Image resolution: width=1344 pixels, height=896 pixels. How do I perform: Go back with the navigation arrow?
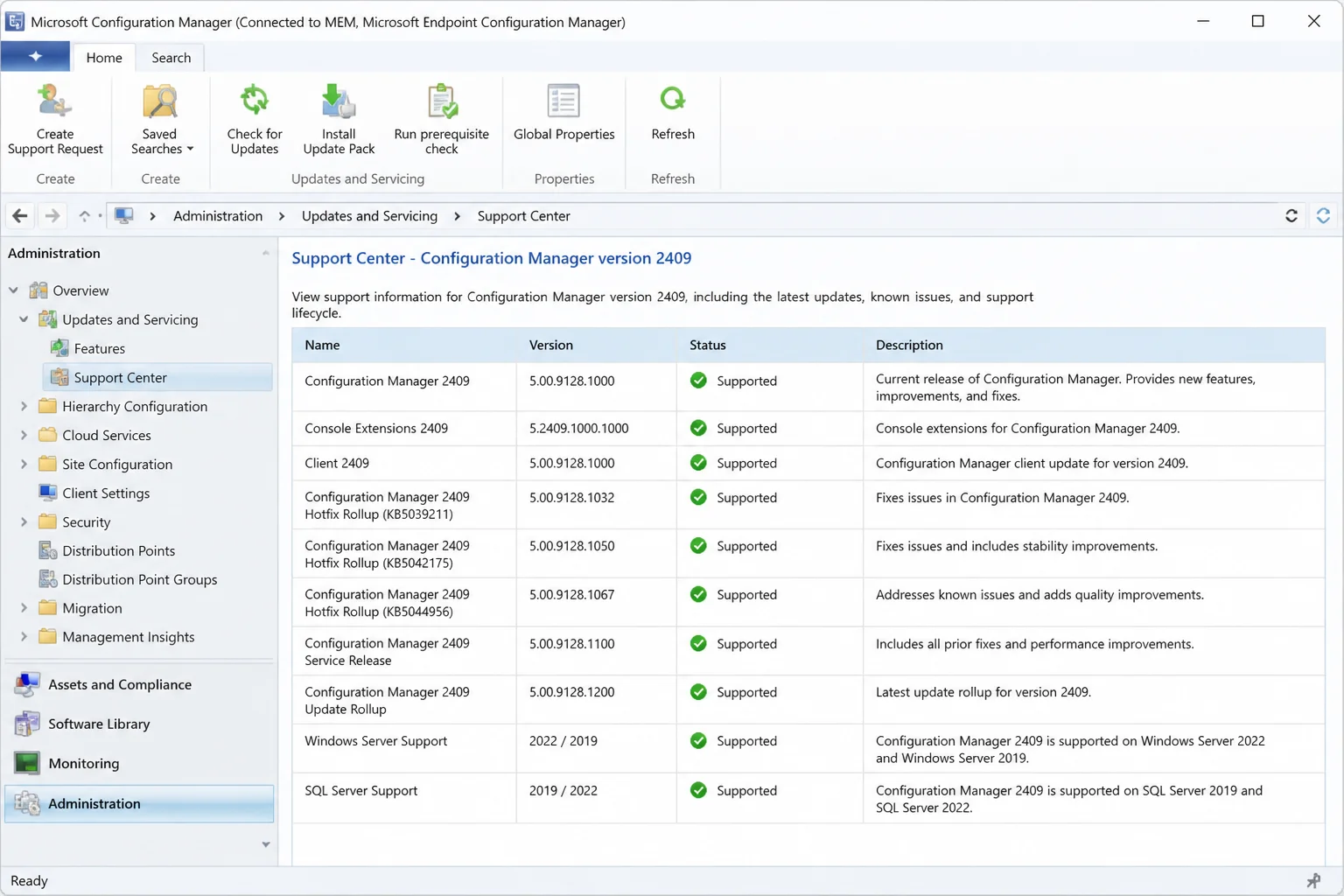pos(19,215)
